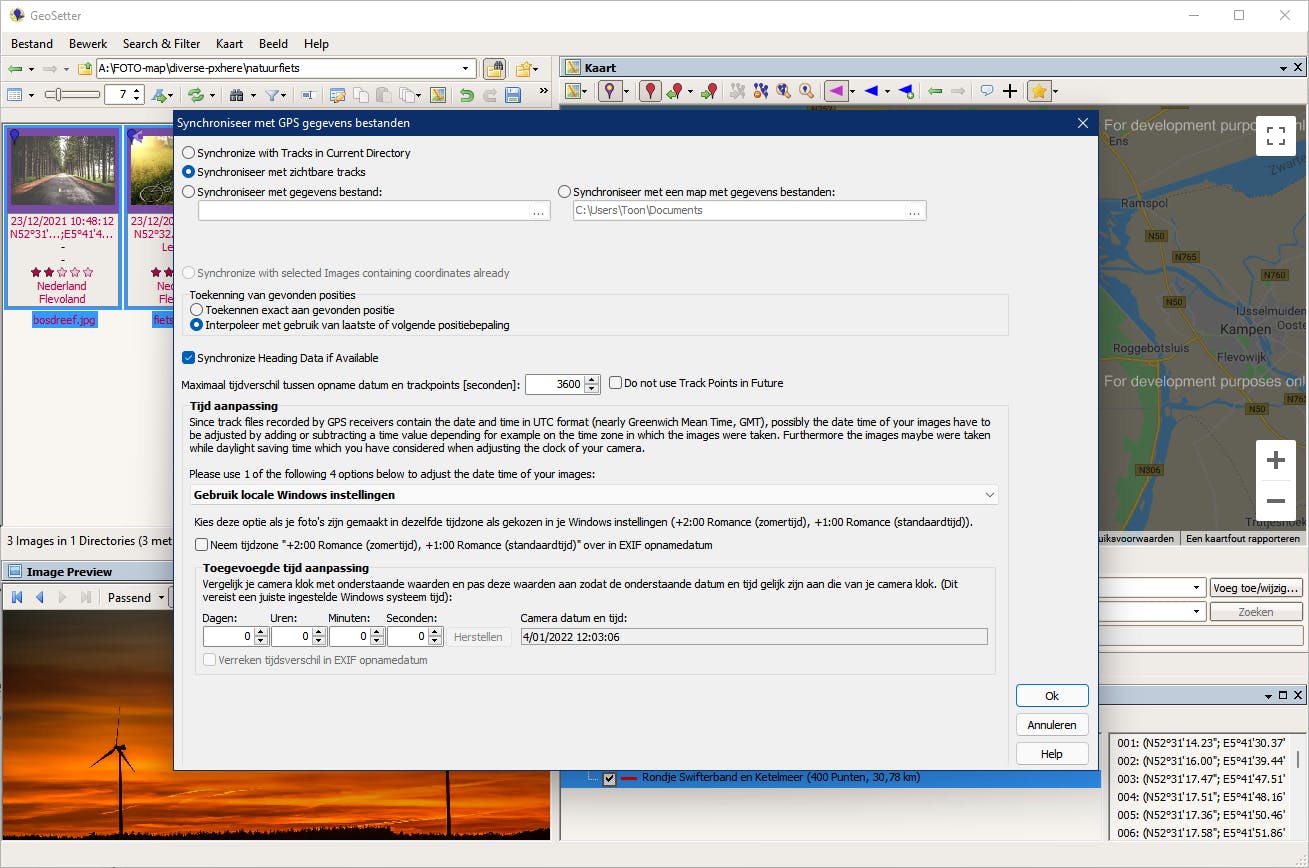
Task: Select 'Toekennen exact aan gevonden positie' radio
Action: pyautogui.click(x=197, y=310)
